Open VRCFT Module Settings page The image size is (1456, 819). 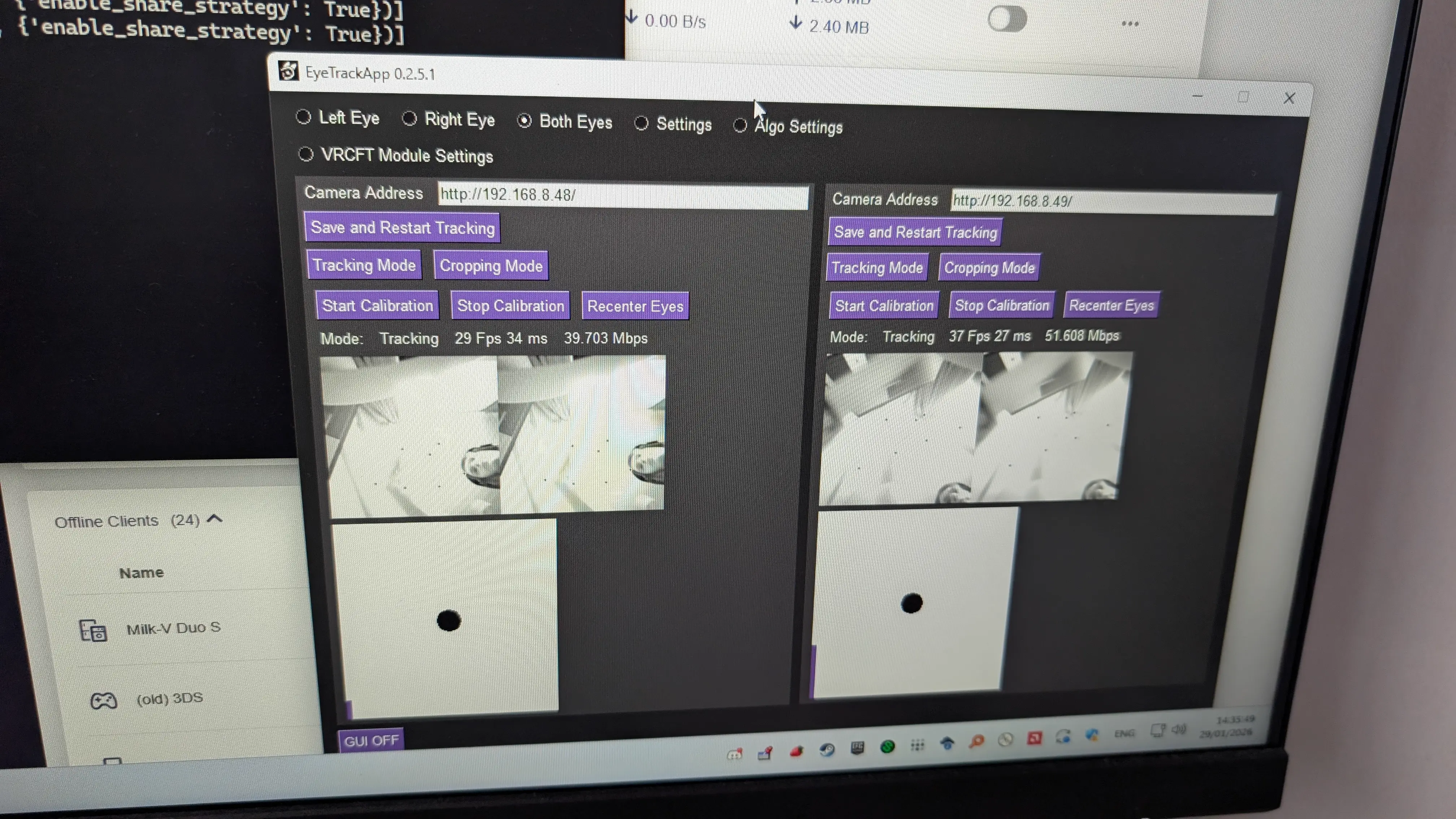306,154
